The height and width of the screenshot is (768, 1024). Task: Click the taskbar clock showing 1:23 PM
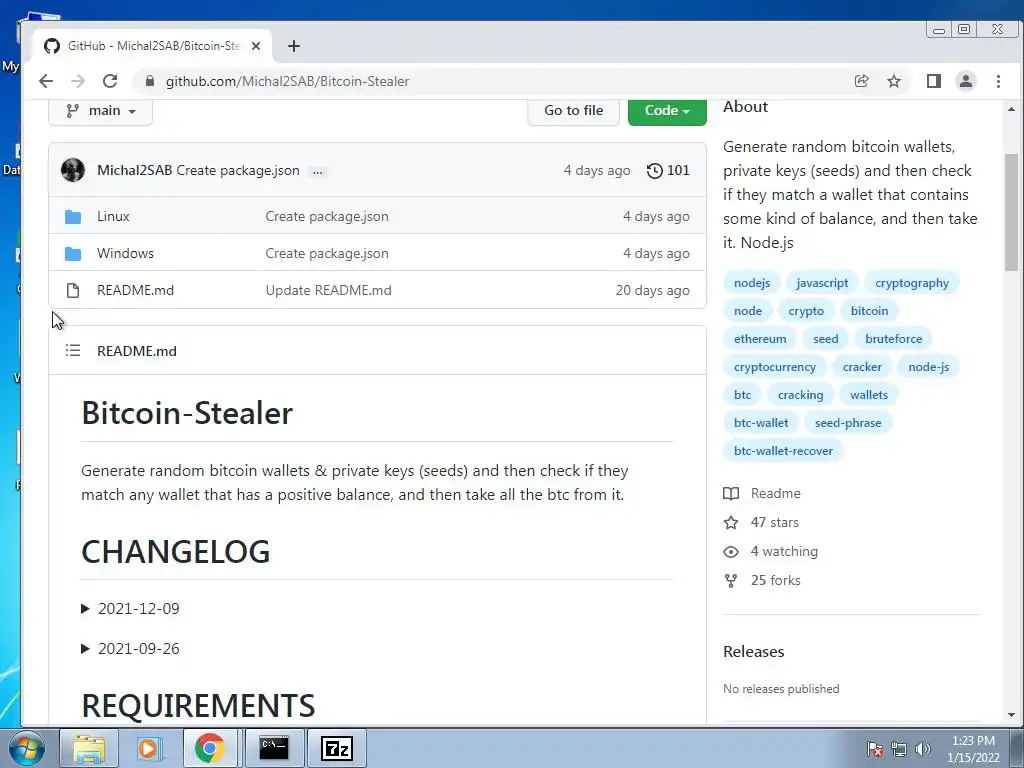(973, 749)
